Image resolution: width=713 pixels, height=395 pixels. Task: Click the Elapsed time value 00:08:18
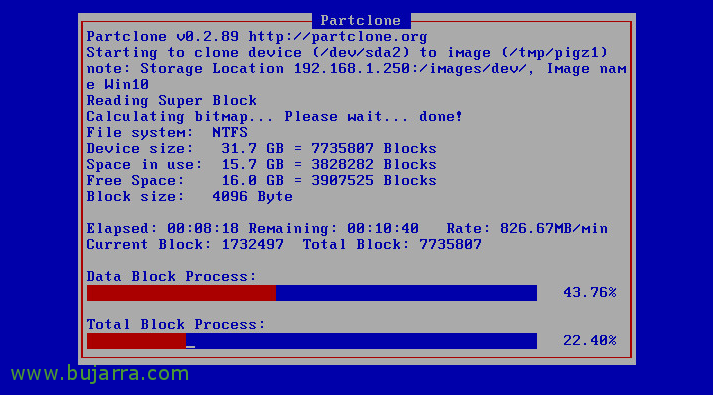203,228
